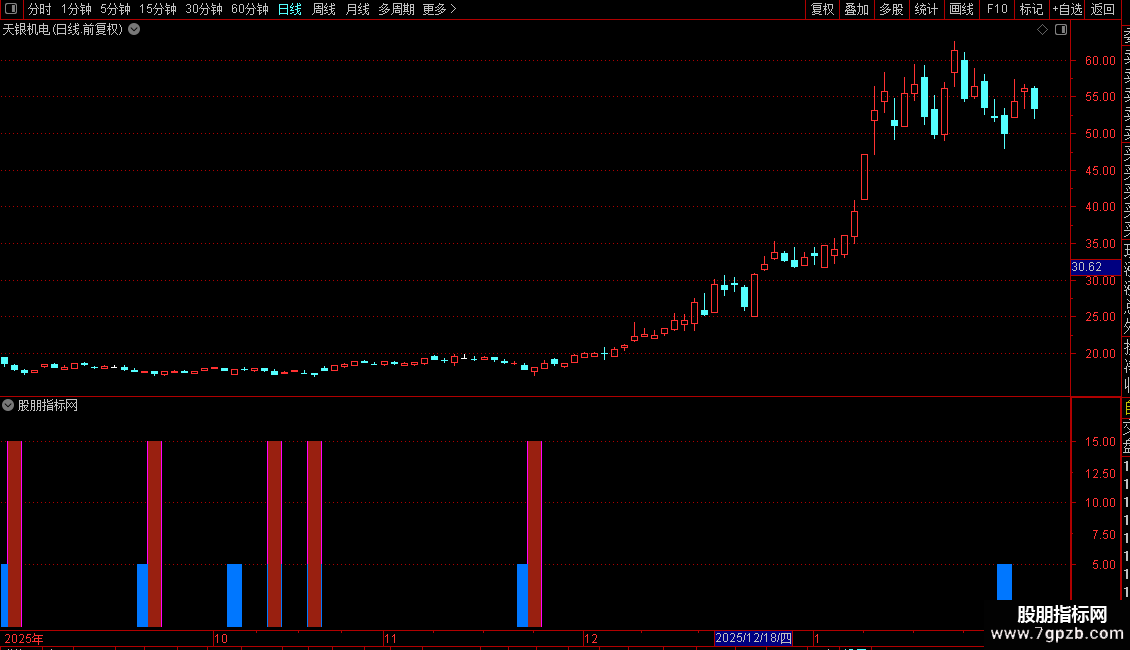Click the 2025/12/18/四 date marker
Screen dimensions: 1130x650
coord(753,638)
